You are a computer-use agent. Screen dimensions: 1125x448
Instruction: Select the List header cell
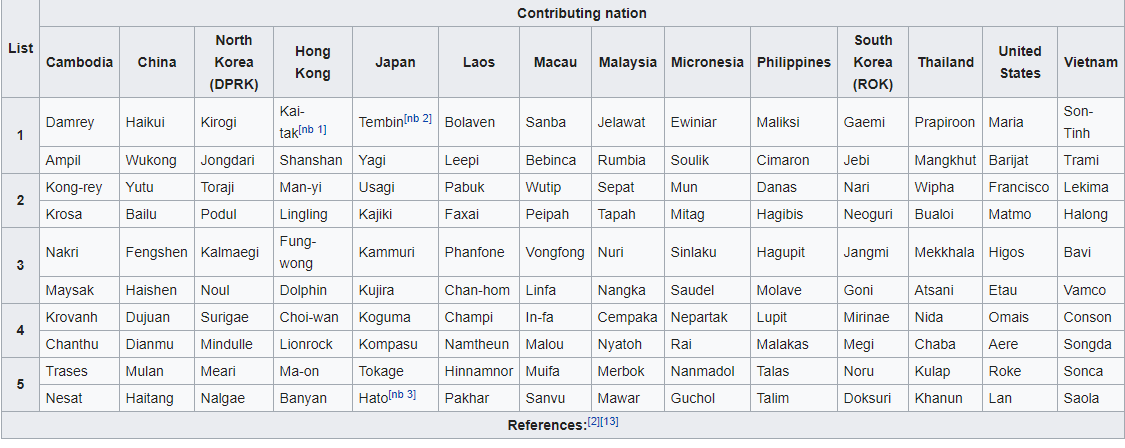point(20,49)
